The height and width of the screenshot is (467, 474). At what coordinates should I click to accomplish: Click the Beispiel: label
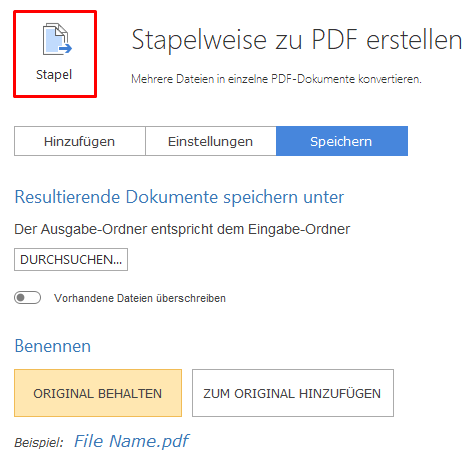point(39,443)
